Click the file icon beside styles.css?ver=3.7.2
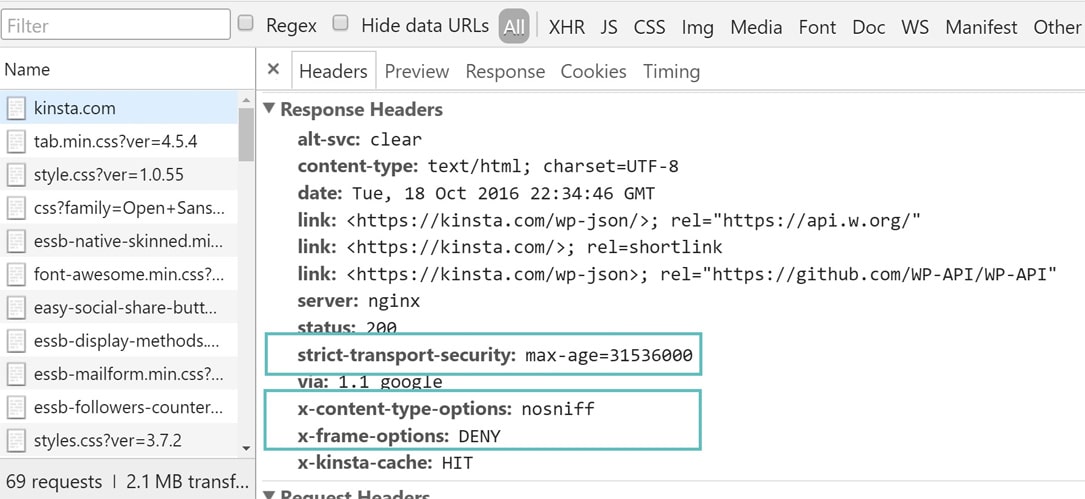The height and width of the screenshot is (499, 1085). (16, 440)
